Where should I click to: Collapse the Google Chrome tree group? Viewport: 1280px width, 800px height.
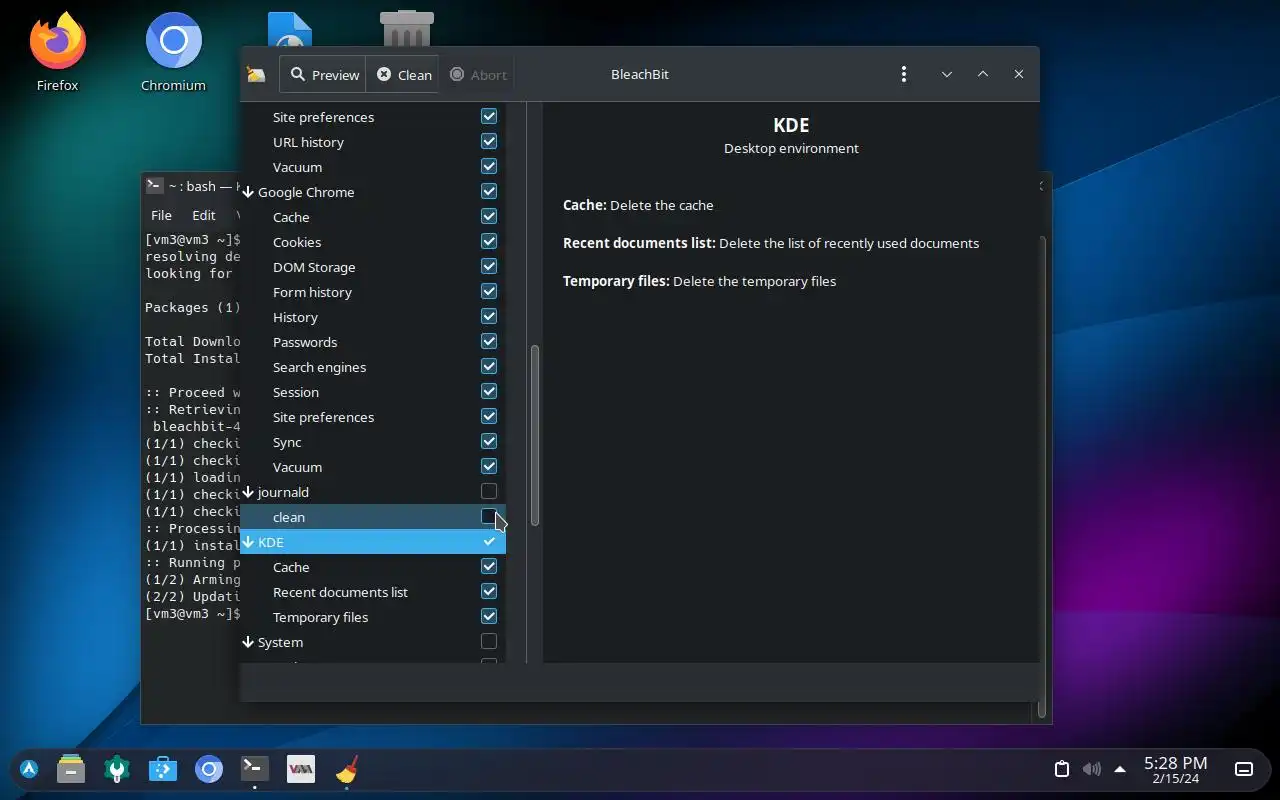point(248,192)
